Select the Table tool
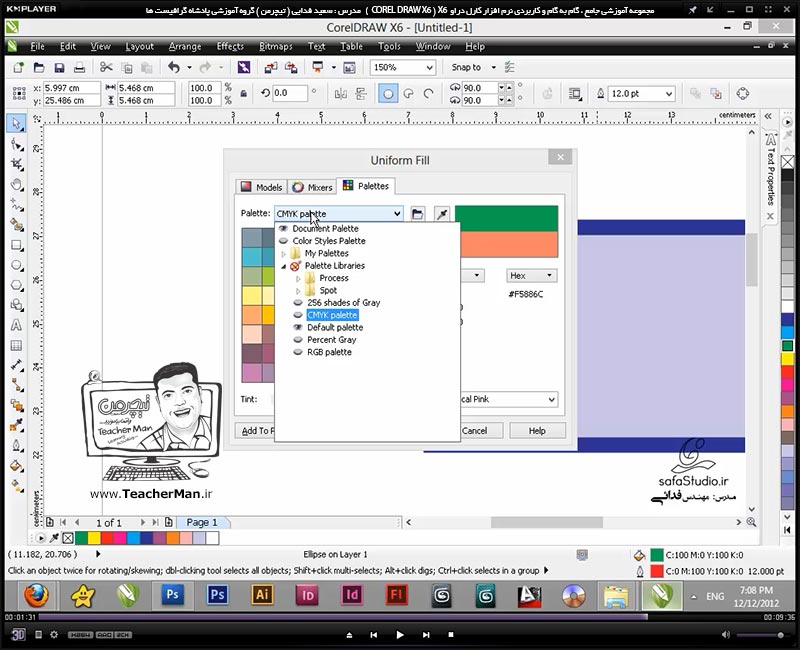 (x=17, y=345)
